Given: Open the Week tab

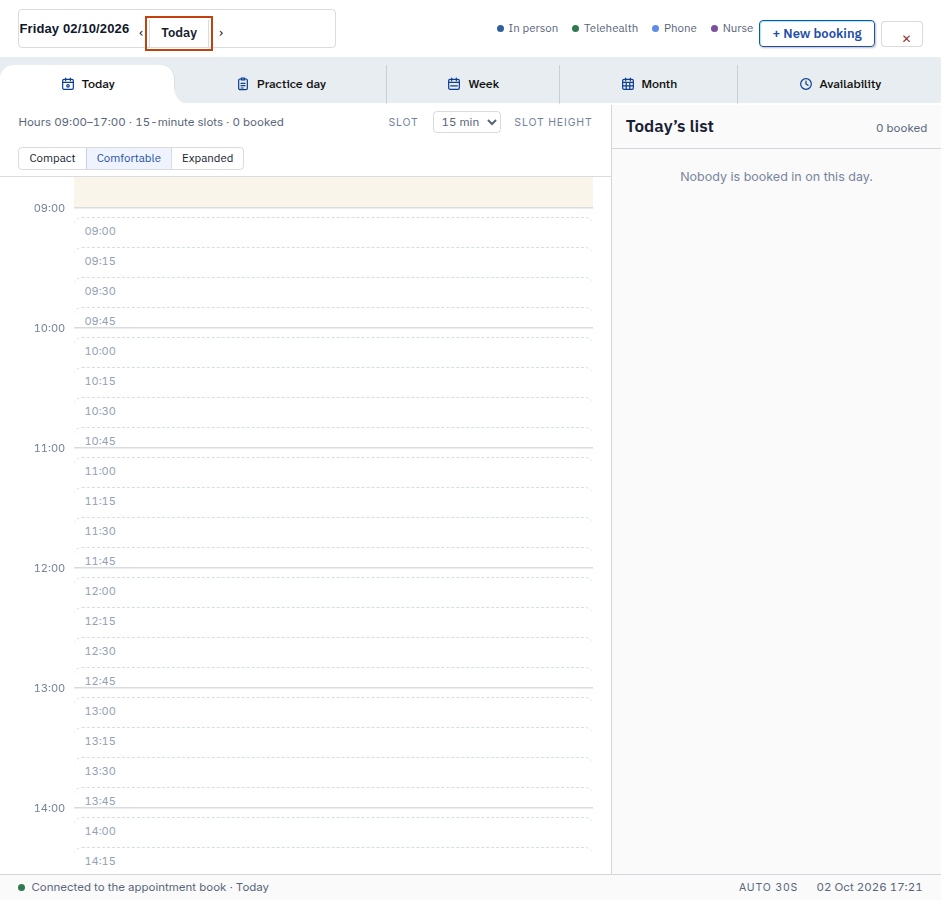Looking at the screenshot, I should click(x=473, y=84).
